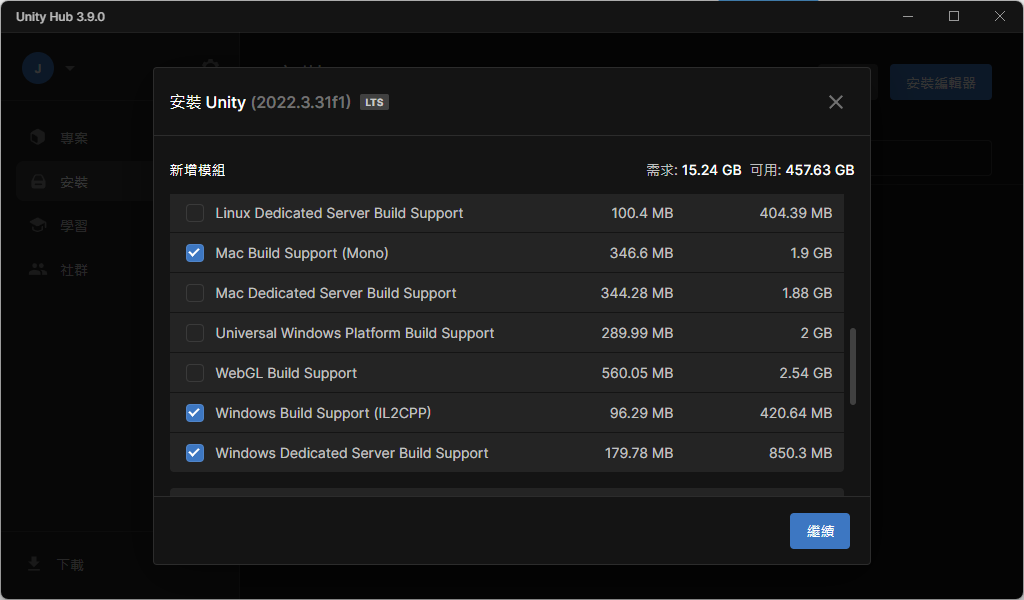This screenshot has width=1024, height=600.
Task: Close the Install Unity dialog
Action: point(835,102)
